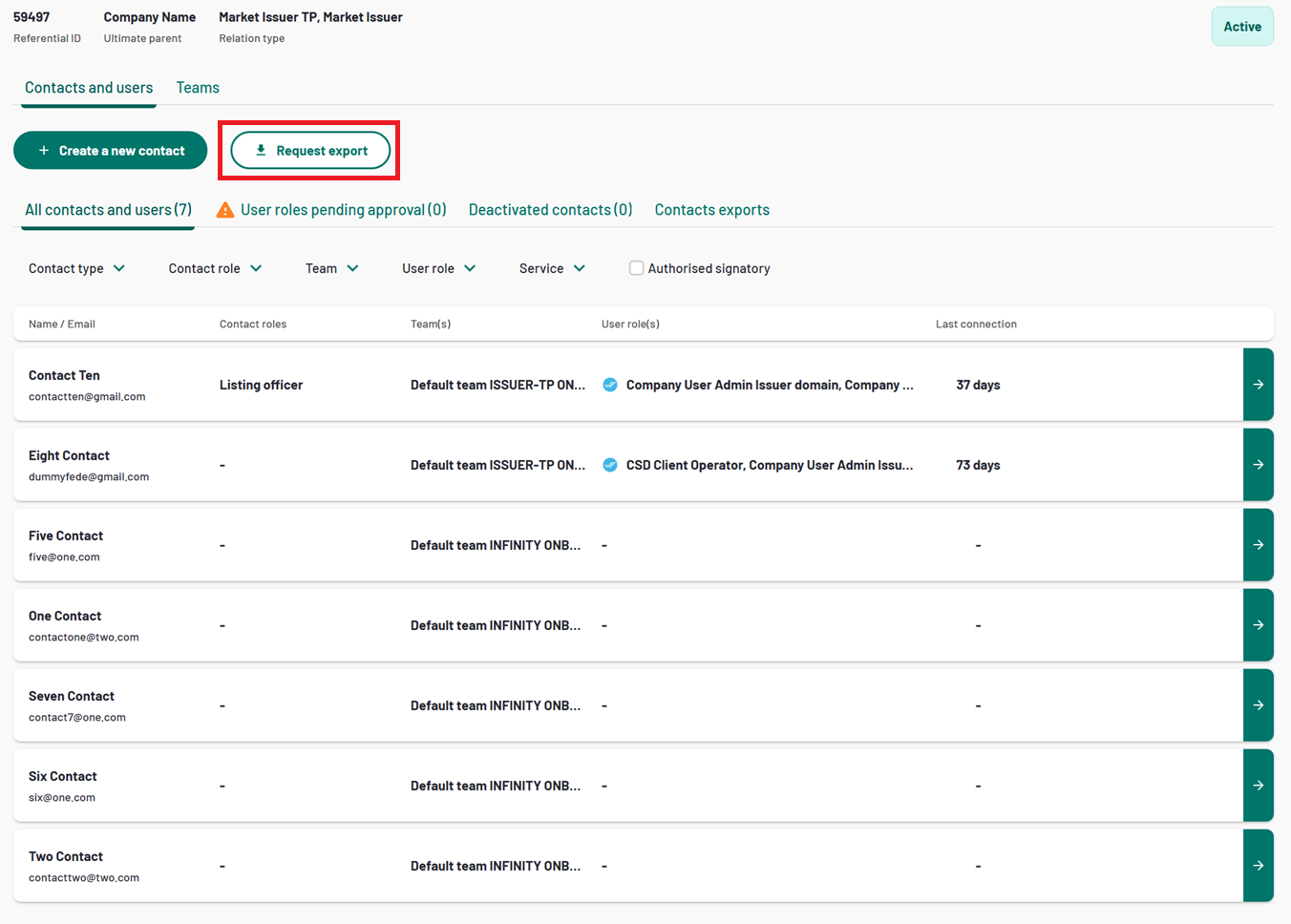Open Contact Ten details arrow

click(1259, 385)
